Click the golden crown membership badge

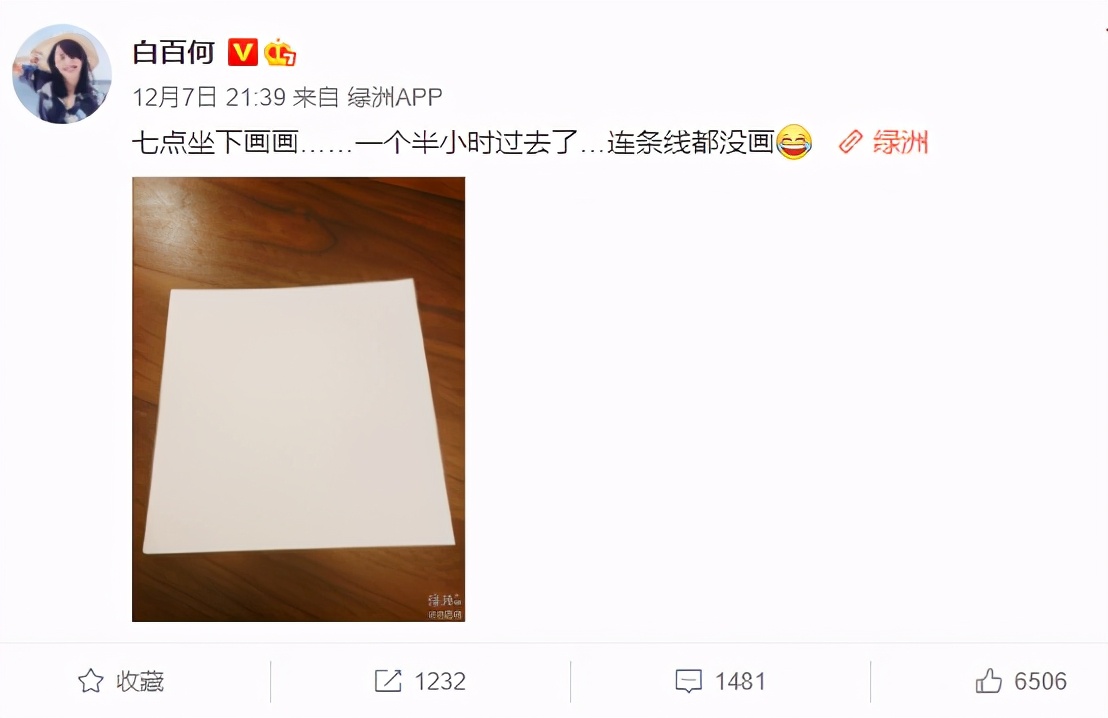(280, 53)
